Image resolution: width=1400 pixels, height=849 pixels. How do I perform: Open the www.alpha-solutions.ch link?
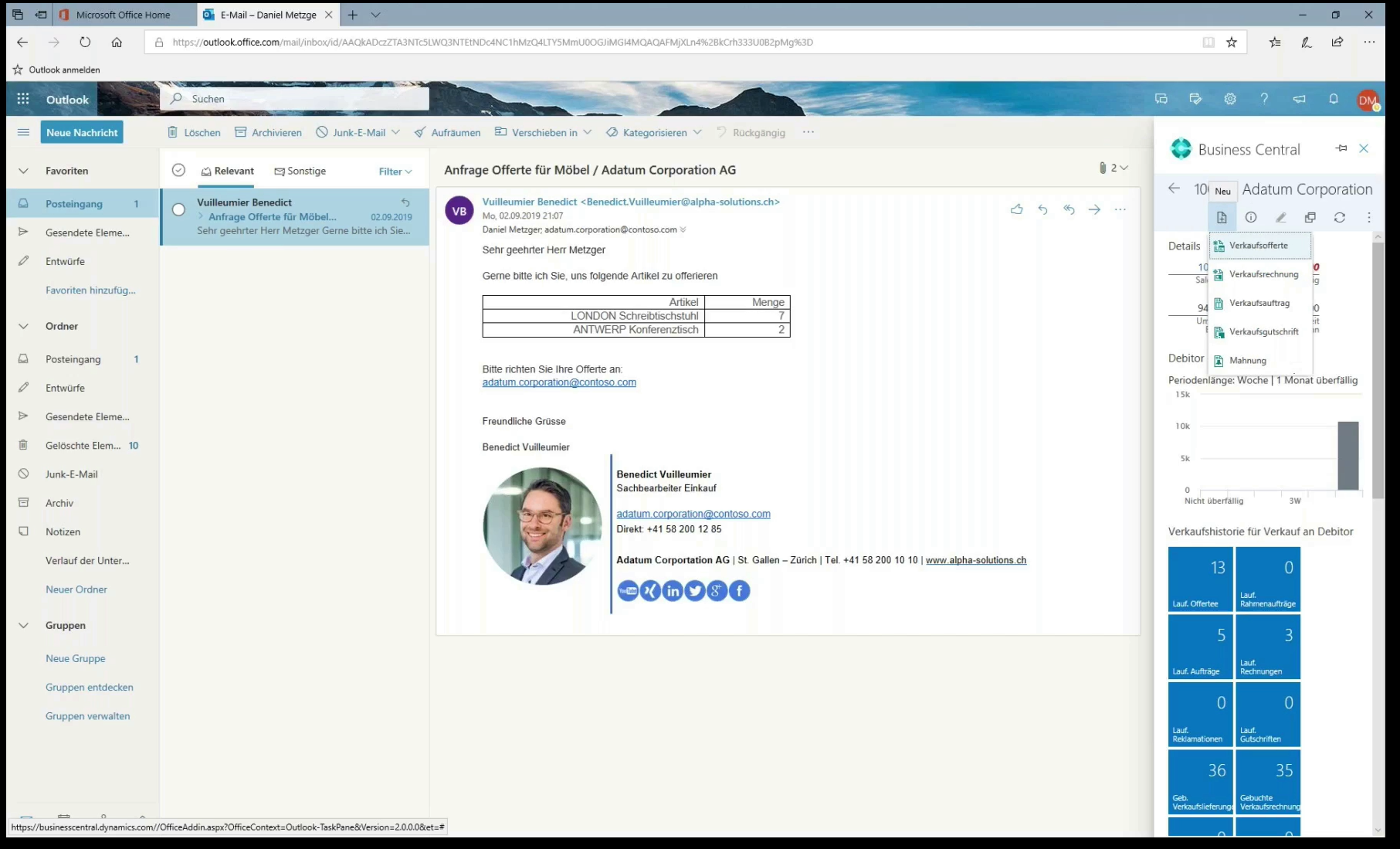[x=976, y=560]
